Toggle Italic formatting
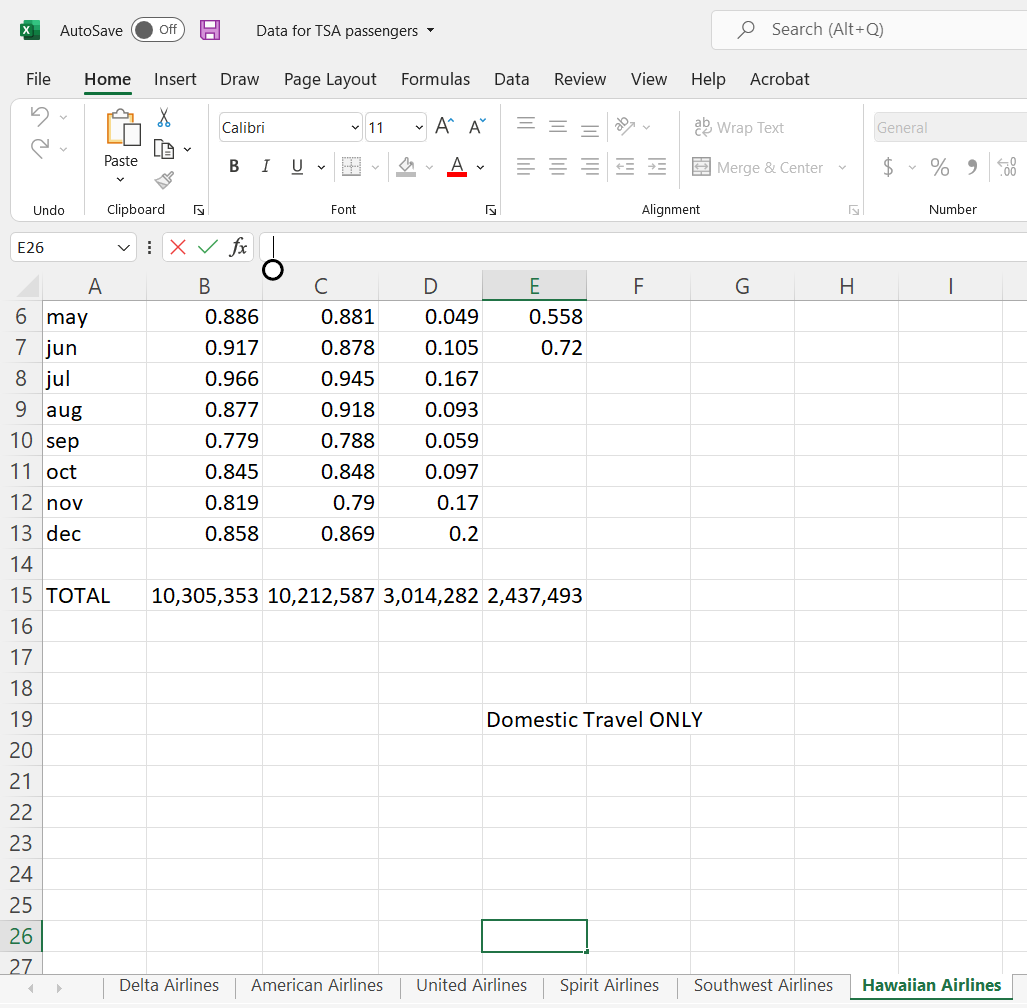Screen dimensions: 1027x1008 265,167
